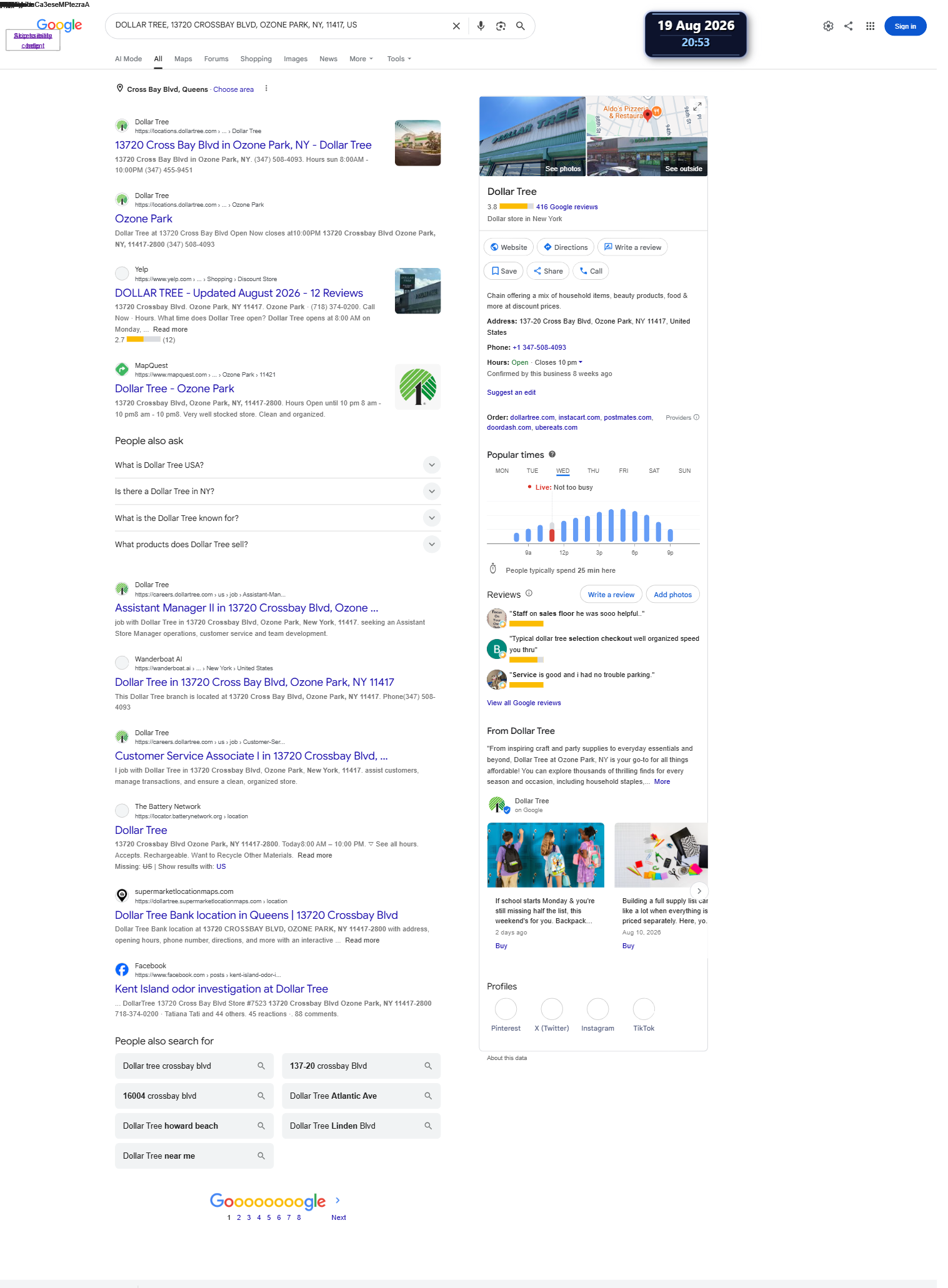Viewport: 948px width, 1288px height.
Task: Search 'Dollar Tree howard beach' suggestion
Action: coord(194,1126)
